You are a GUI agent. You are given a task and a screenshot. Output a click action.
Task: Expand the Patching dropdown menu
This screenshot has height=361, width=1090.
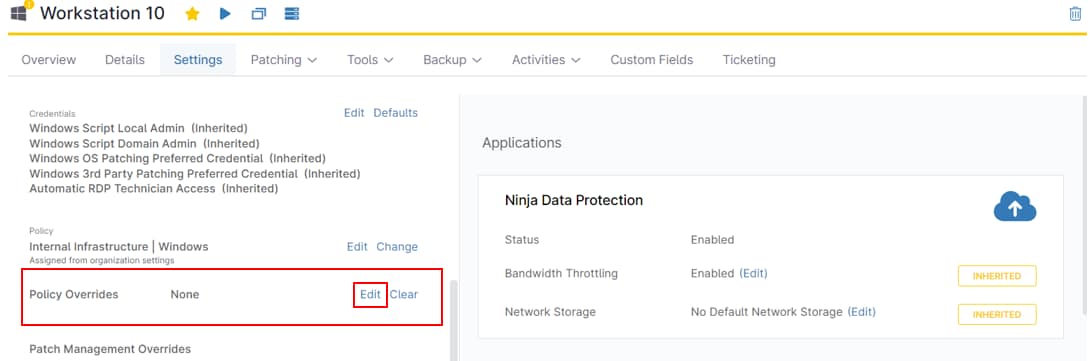[284, 60]
